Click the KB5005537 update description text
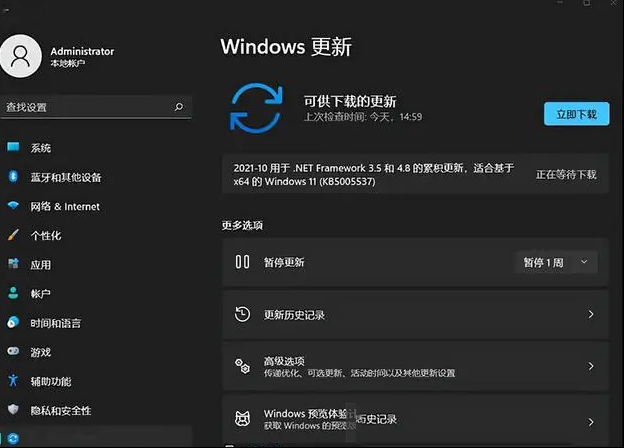624x448 pixels. pyautogui.click(x=374, y=175)
